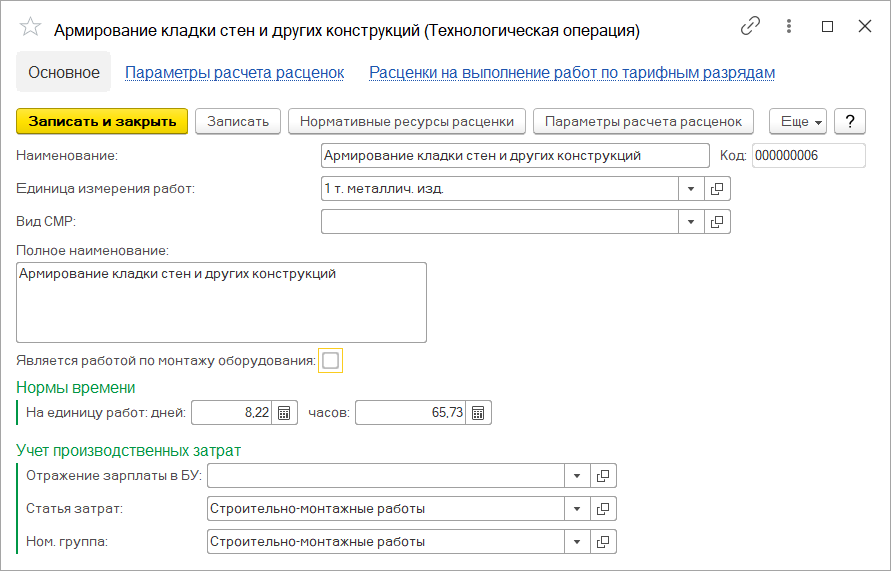The image size is (891, 571).
Task: Click into the Полное наименование text area
Action: pos(222,303)
